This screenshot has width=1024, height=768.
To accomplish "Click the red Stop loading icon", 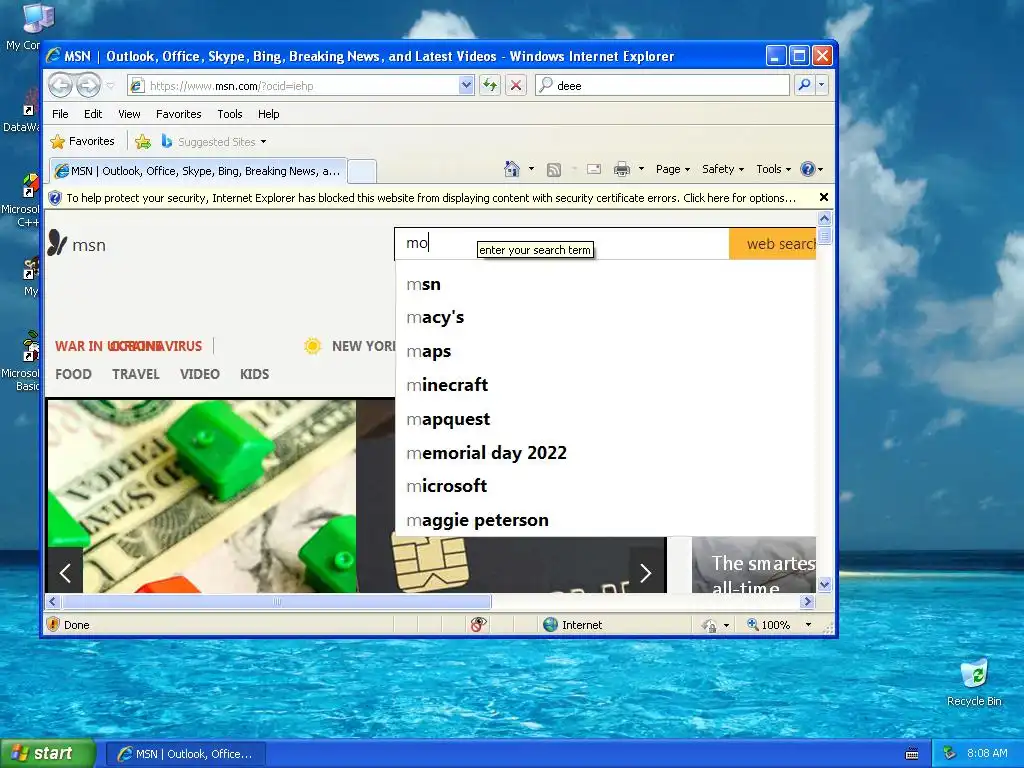I will coord(516,85).
